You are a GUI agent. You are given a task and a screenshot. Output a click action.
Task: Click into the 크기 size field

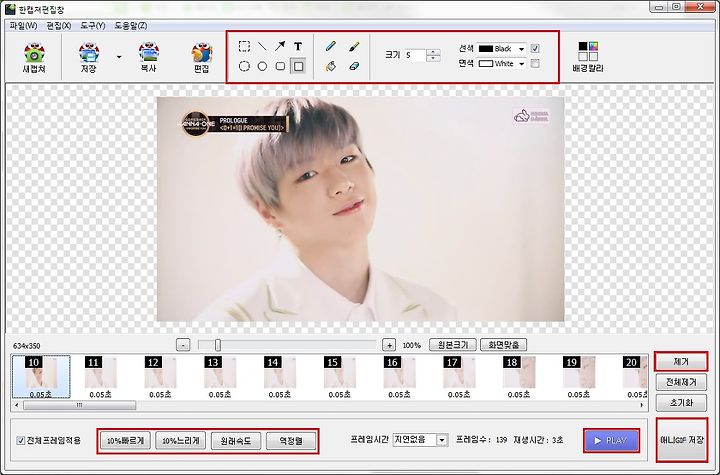pyautogui.click(x=415, y=55)
